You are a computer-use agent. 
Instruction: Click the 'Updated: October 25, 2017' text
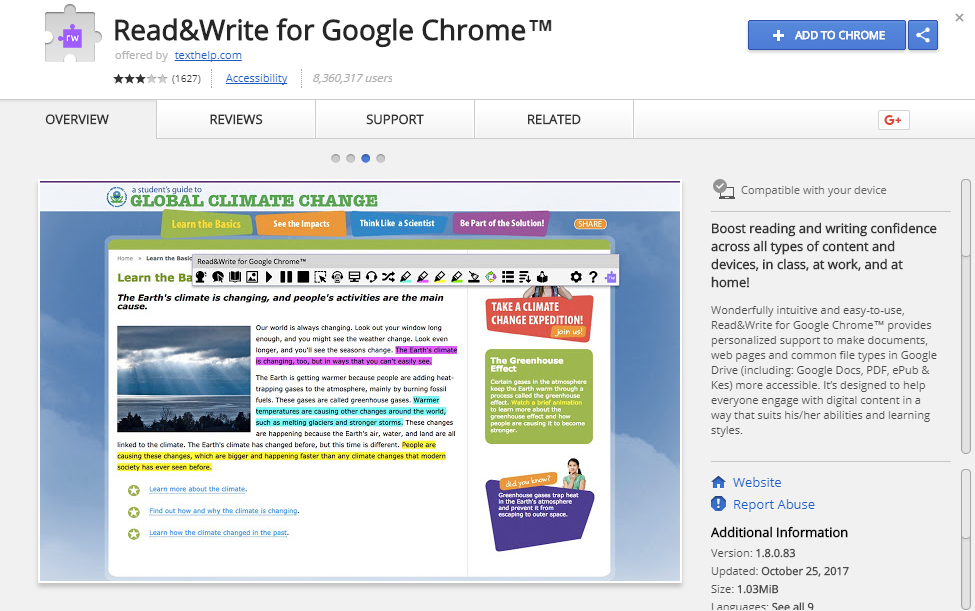tap(780, 571)
